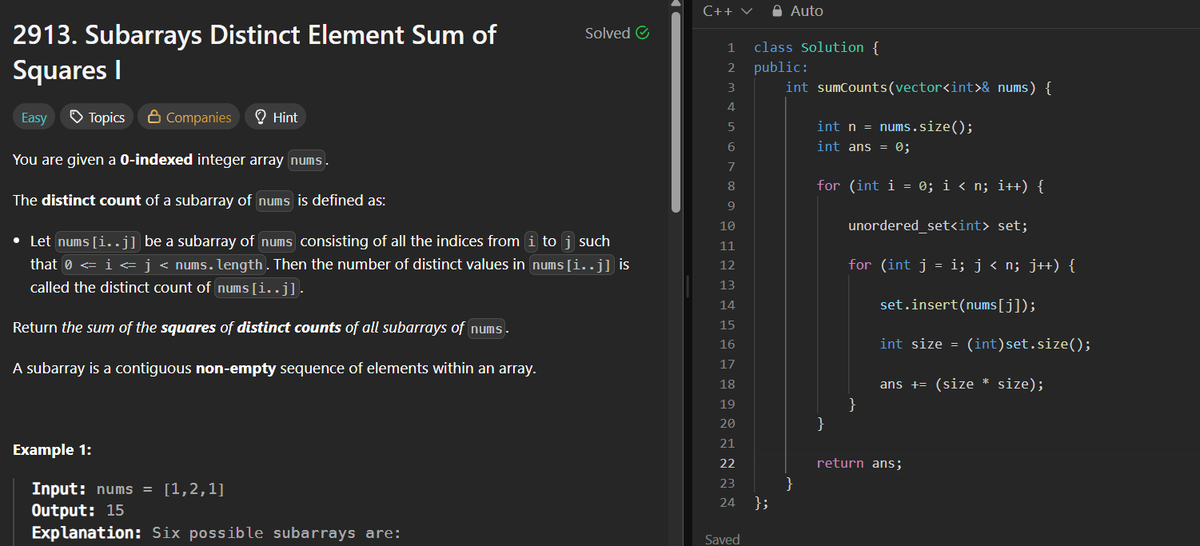Click line number 8 in the gutter
1200x546 pixels.
click(732, 186)
